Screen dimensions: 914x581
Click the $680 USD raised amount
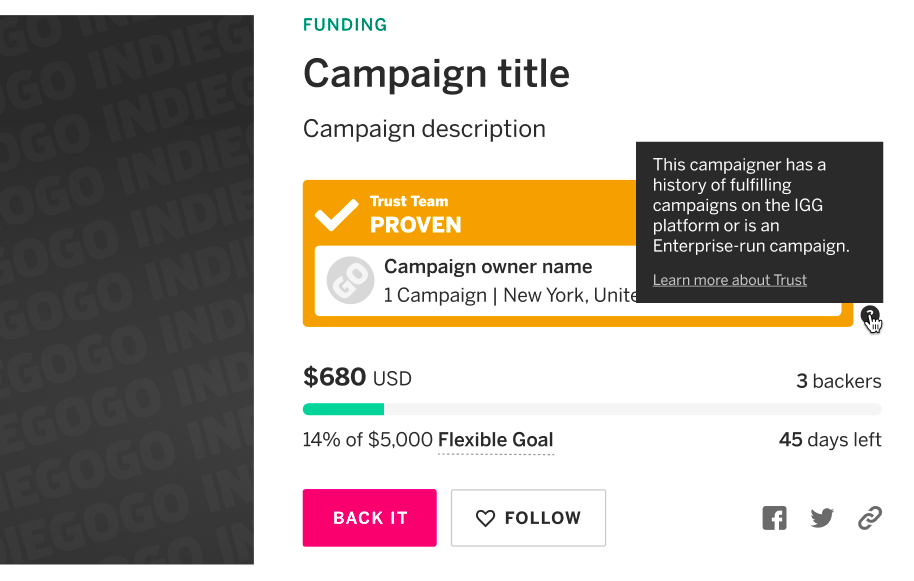click(357, 378)
